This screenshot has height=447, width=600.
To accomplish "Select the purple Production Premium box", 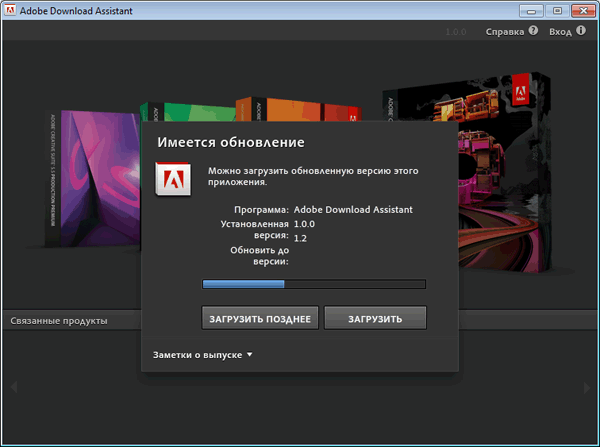I will pos(93,178).
